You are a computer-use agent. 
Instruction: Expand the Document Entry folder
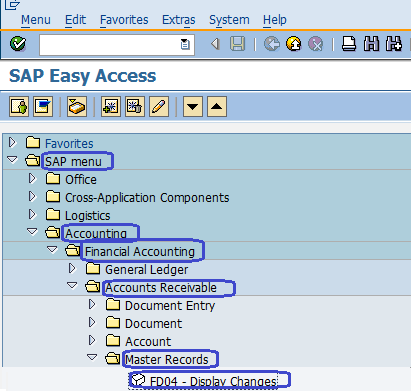coord(92,304)
